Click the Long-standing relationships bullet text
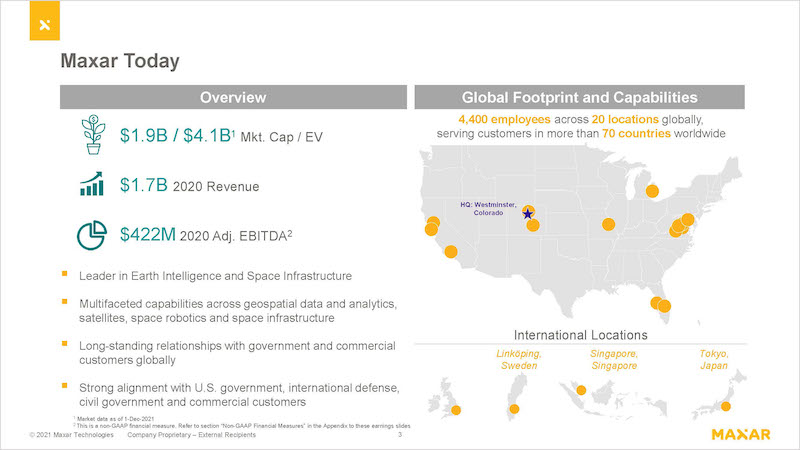 (x=237, y=353)
